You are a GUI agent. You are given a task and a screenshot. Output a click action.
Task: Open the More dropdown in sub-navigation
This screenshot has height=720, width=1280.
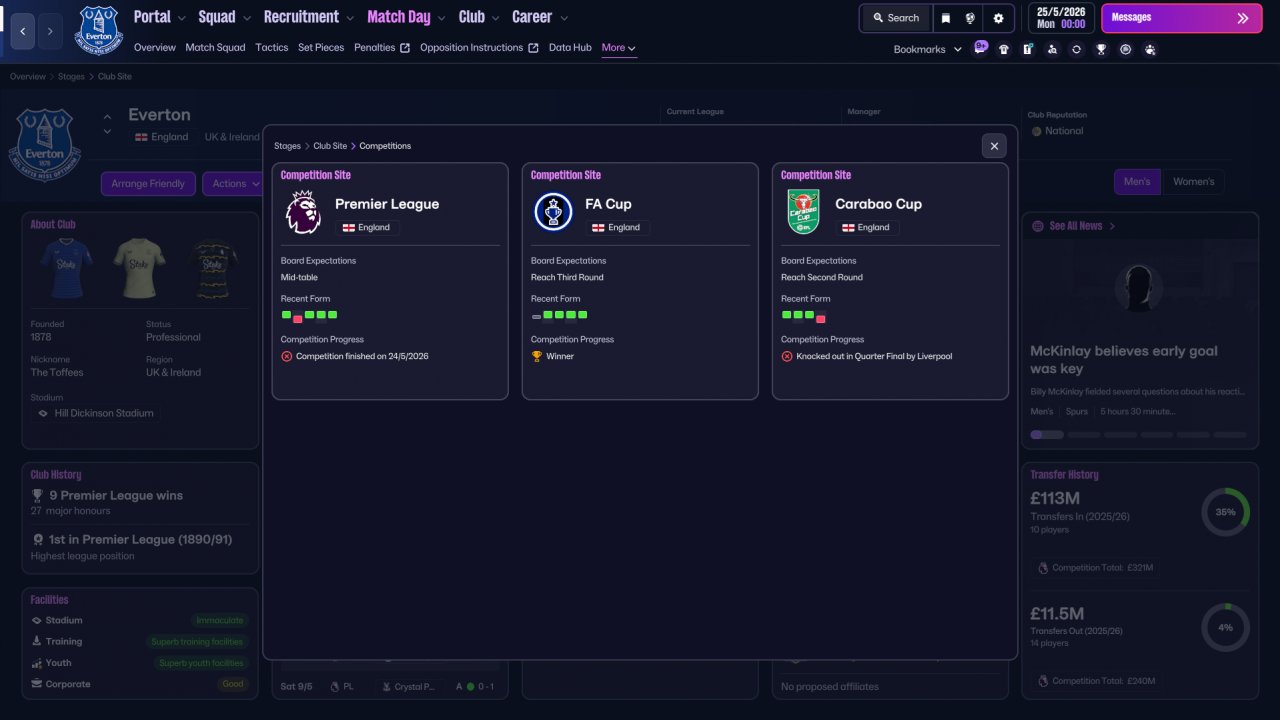tap(619, 48)
